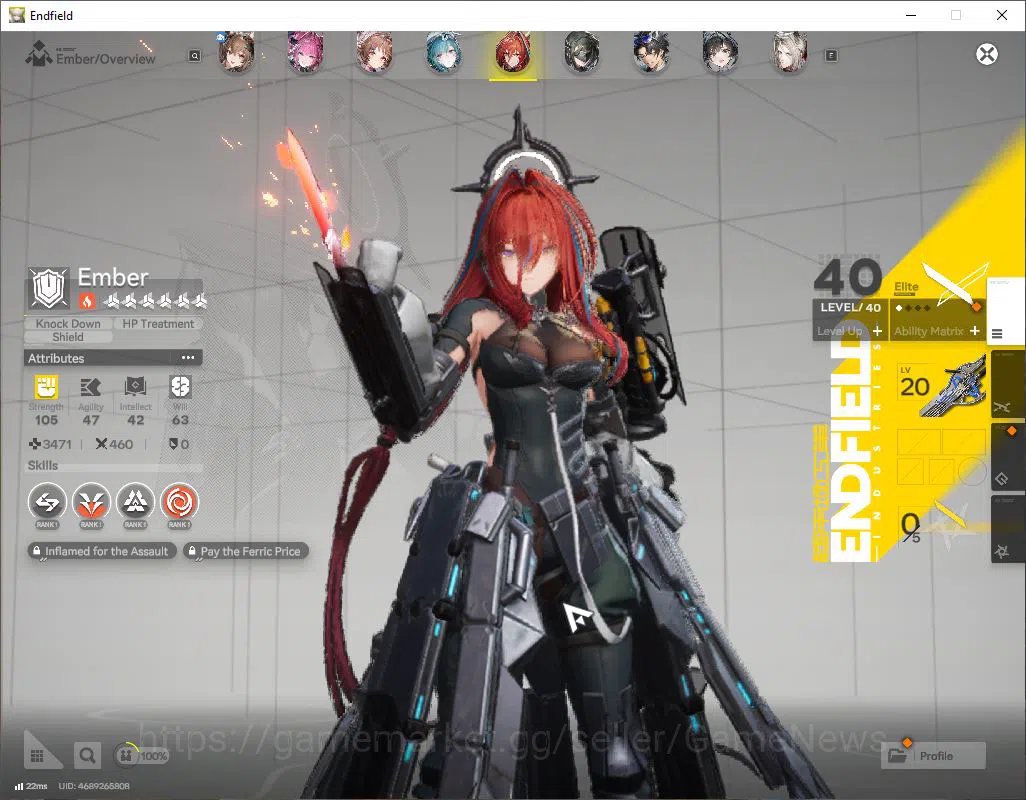Open the Profile folder button
Viewport: 1026px width, 800px height.
pos(934,756)
